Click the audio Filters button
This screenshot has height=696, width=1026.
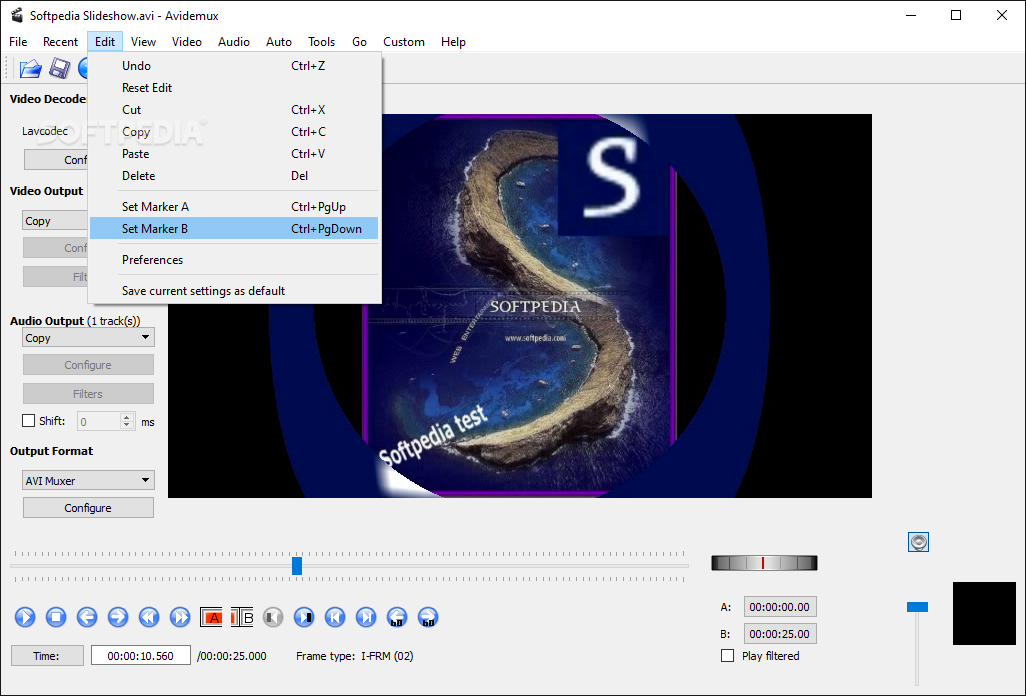tap(88, 394)
